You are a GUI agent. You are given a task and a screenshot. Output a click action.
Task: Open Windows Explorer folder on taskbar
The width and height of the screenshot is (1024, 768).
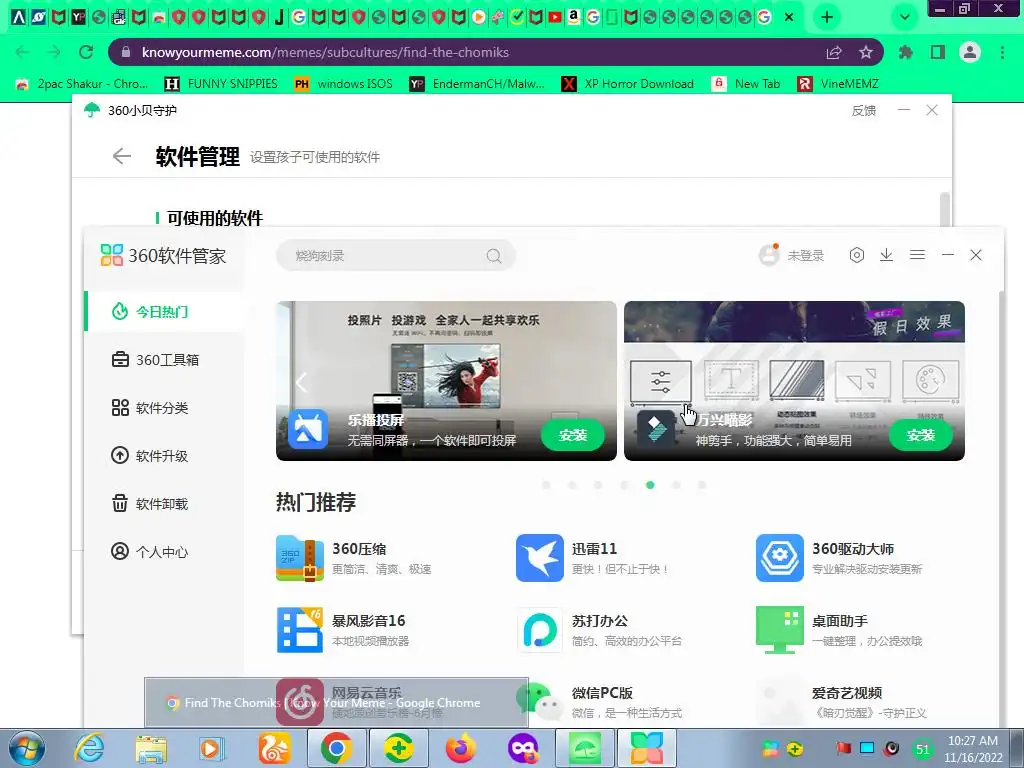(x=151, y=748)
